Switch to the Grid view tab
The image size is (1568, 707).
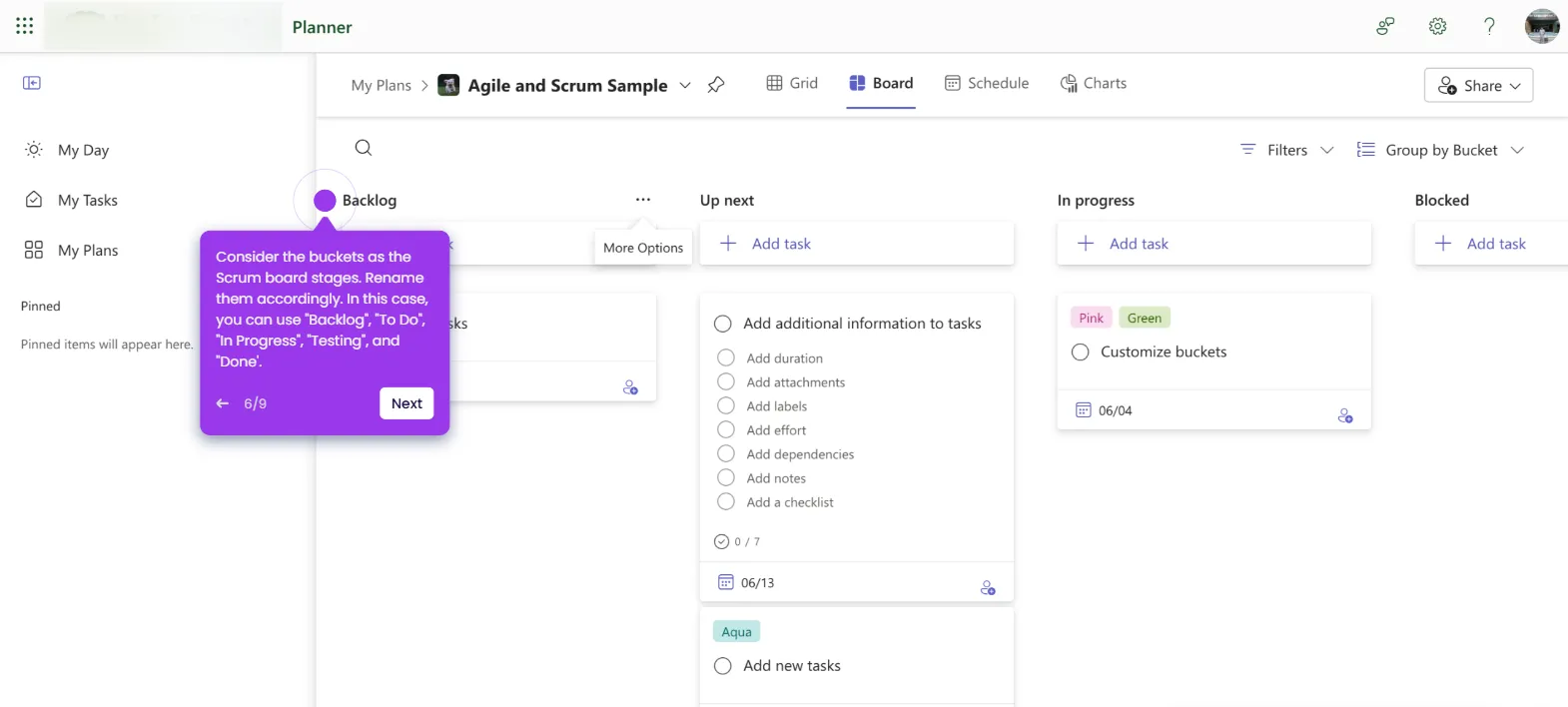click(792, 83)
